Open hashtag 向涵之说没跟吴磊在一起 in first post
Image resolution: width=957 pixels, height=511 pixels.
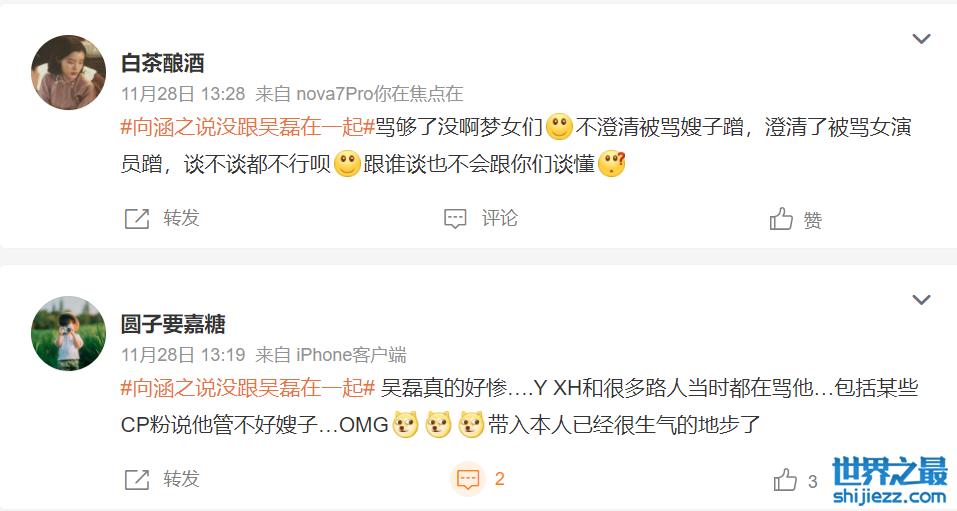tap(247, 127)
